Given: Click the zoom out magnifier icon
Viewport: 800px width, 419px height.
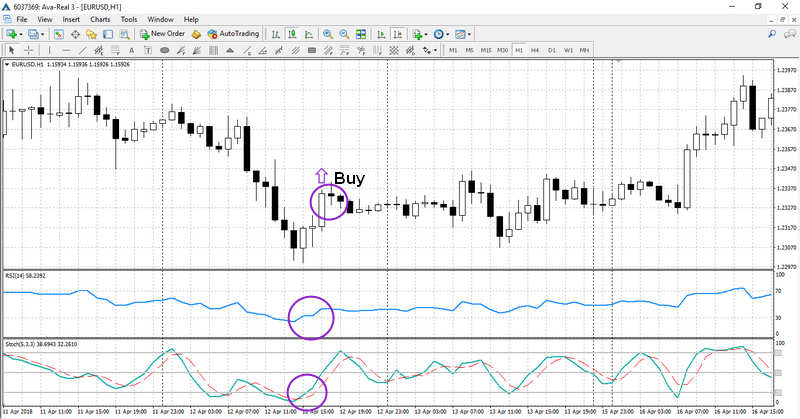Looking at the screenshot, I should [x=343, y=34].
